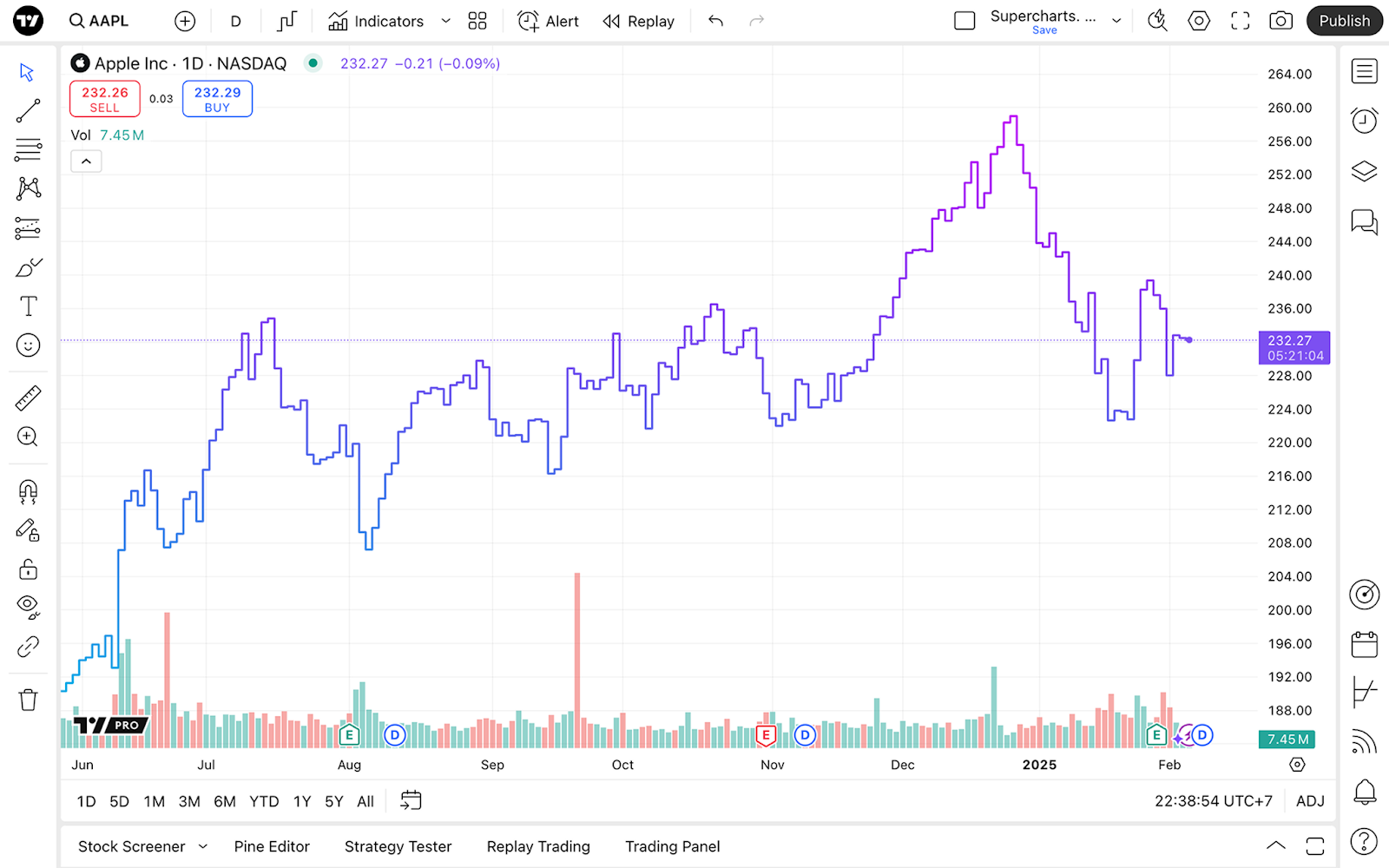The height and width of the screenshot is (868, 1389).
Task: Expand the Indicators favorites dropdown arrow
Action: pyautogui.click(x=446, y=21)
